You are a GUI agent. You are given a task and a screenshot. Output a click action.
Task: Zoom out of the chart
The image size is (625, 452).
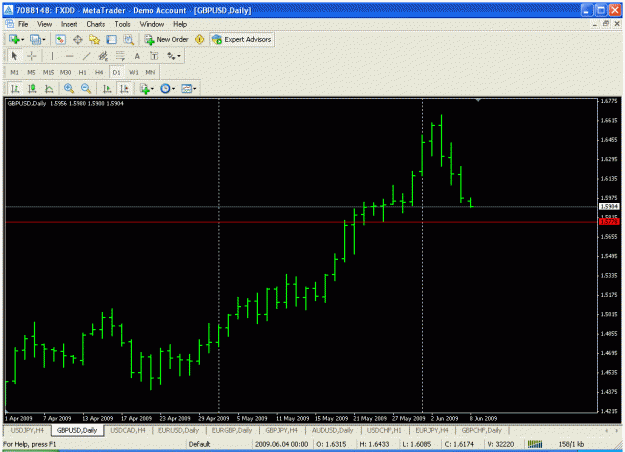86,88
